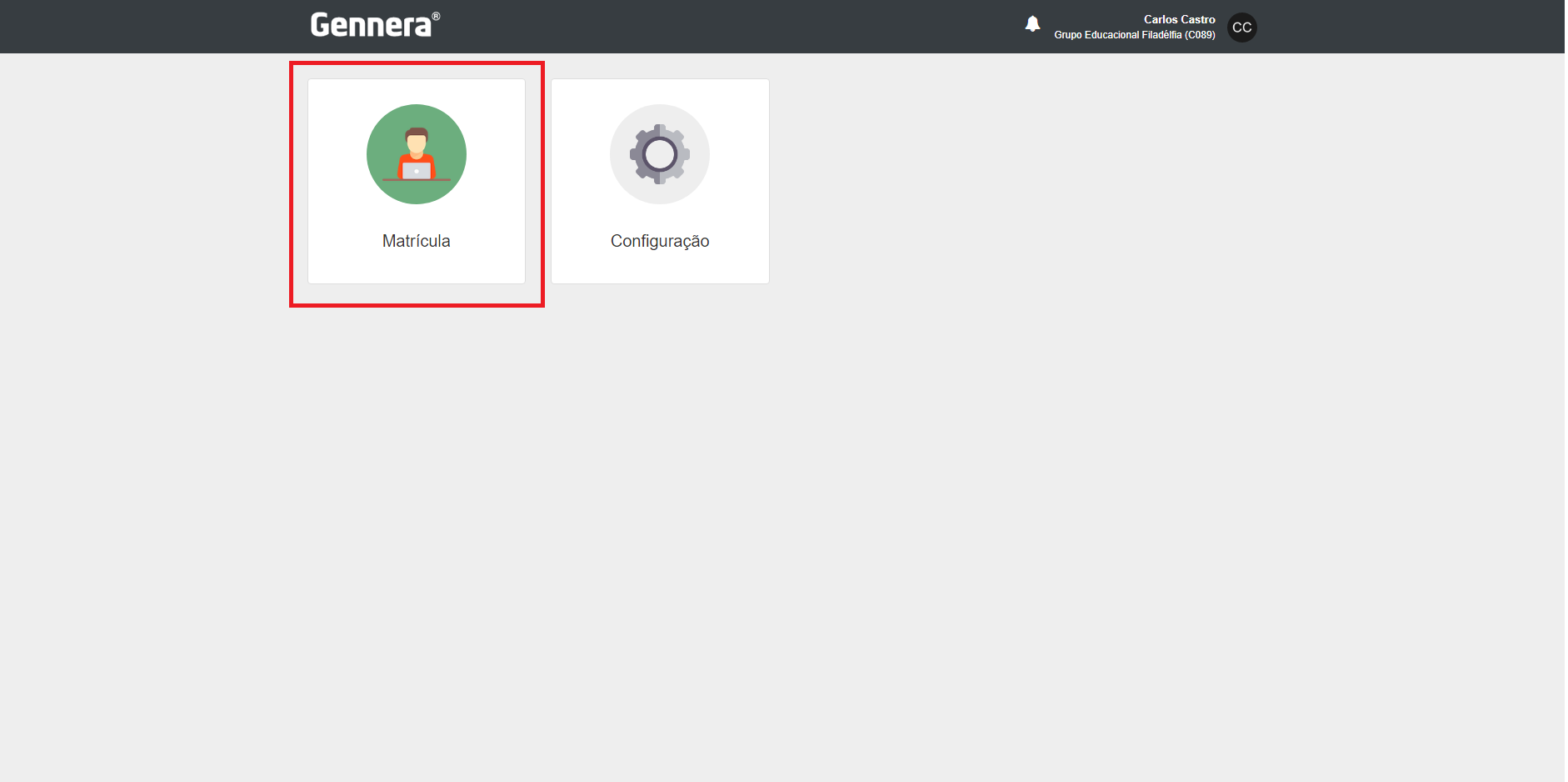The width and height of the screenshot is (1568, 782).
Task: Select the gray gear illustration on Configuração card
Action: click(x=659, y=154)
